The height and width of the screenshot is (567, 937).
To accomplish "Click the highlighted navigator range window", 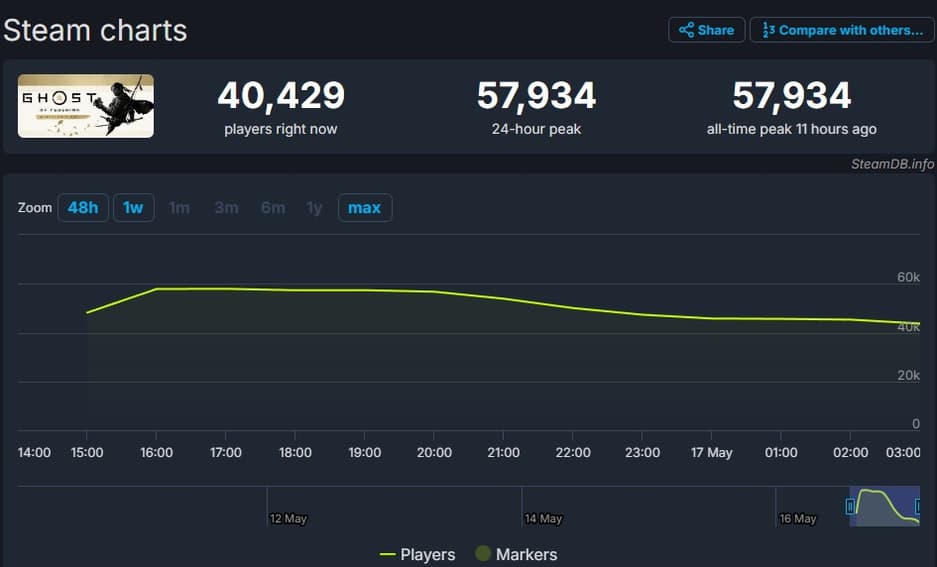I will [885, 507].
